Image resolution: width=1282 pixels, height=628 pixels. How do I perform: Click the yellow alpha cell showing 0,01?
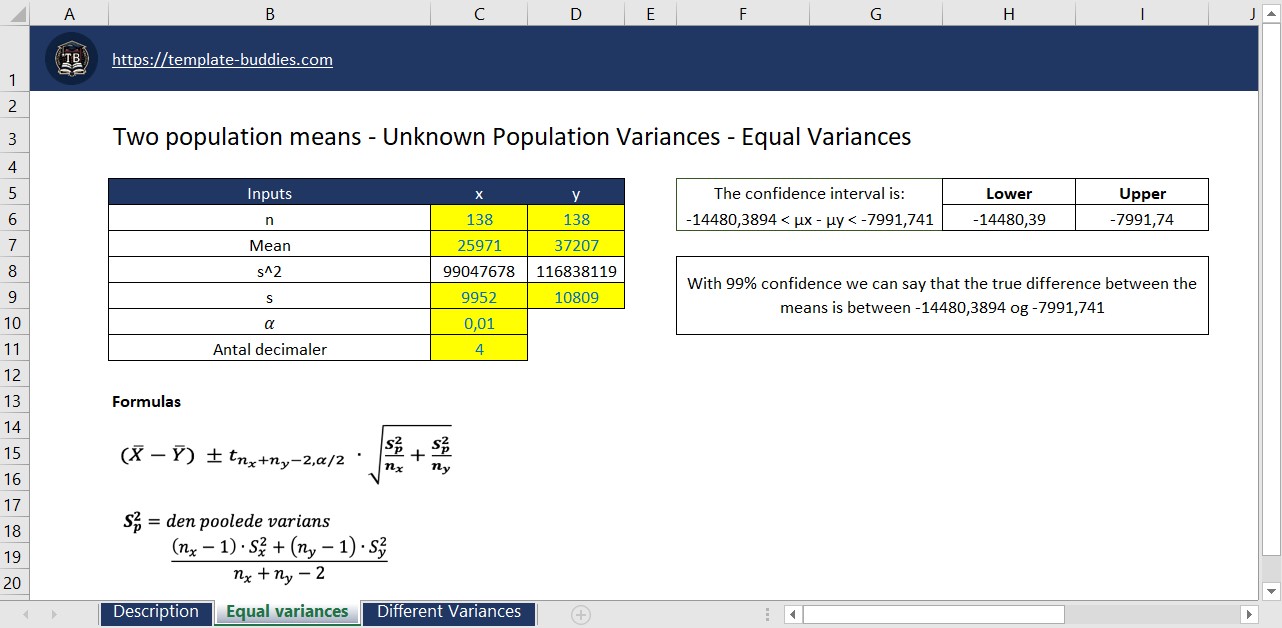(x=478, y=322)
